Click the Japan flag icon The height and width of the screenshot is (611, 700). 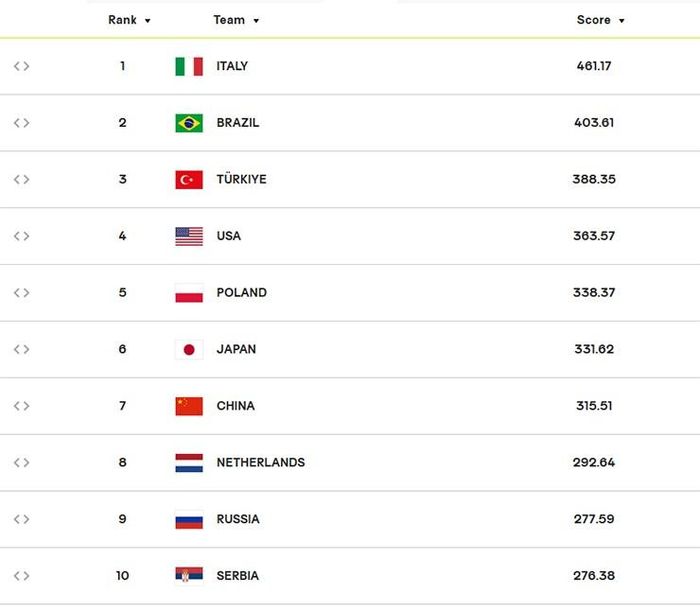pos(189,349)
